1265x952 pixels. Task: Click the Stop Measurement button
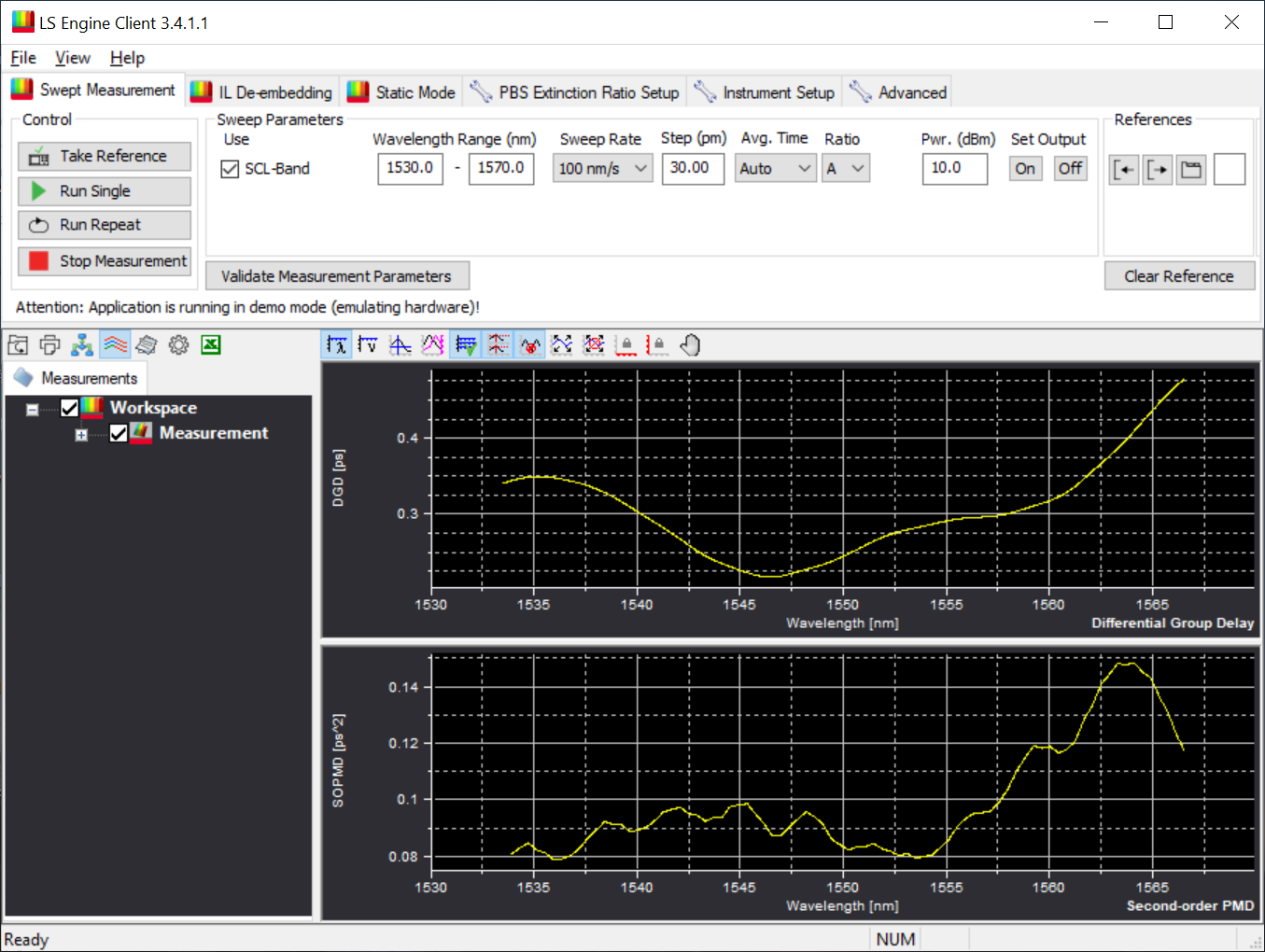pyautogui.click(x=105, y=261)
